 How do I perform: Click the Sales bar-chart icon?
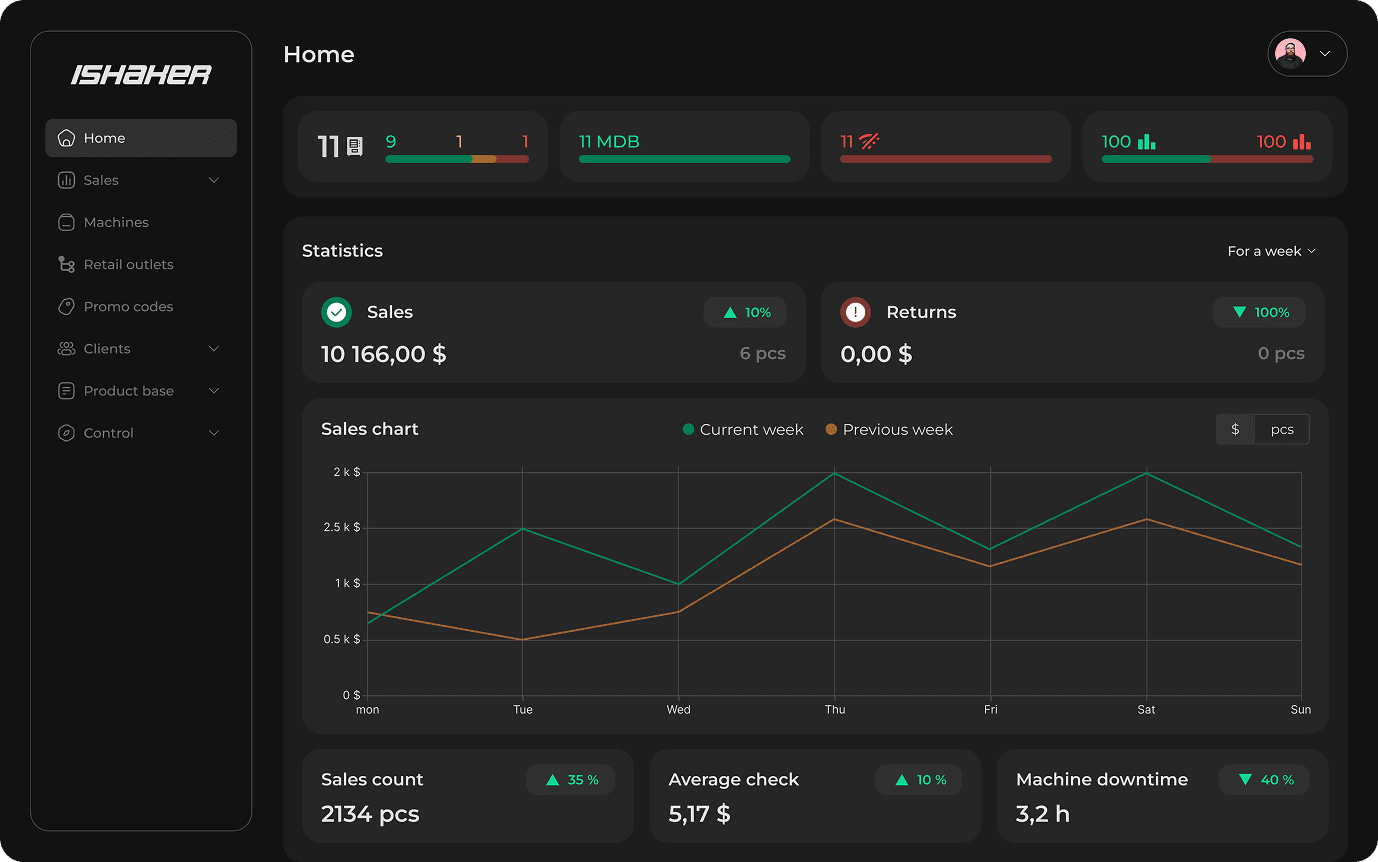pos(68,179)
